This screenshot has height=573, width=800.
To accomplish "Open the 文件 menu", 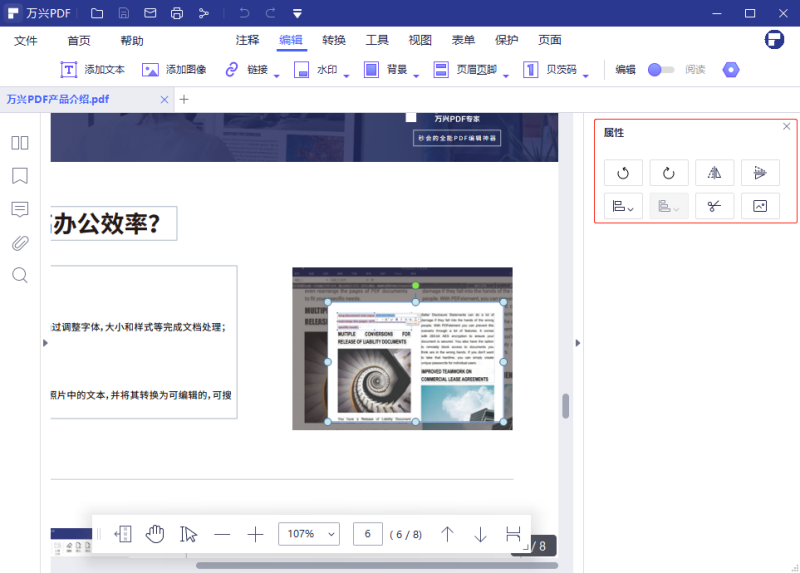I will point(26,40).
